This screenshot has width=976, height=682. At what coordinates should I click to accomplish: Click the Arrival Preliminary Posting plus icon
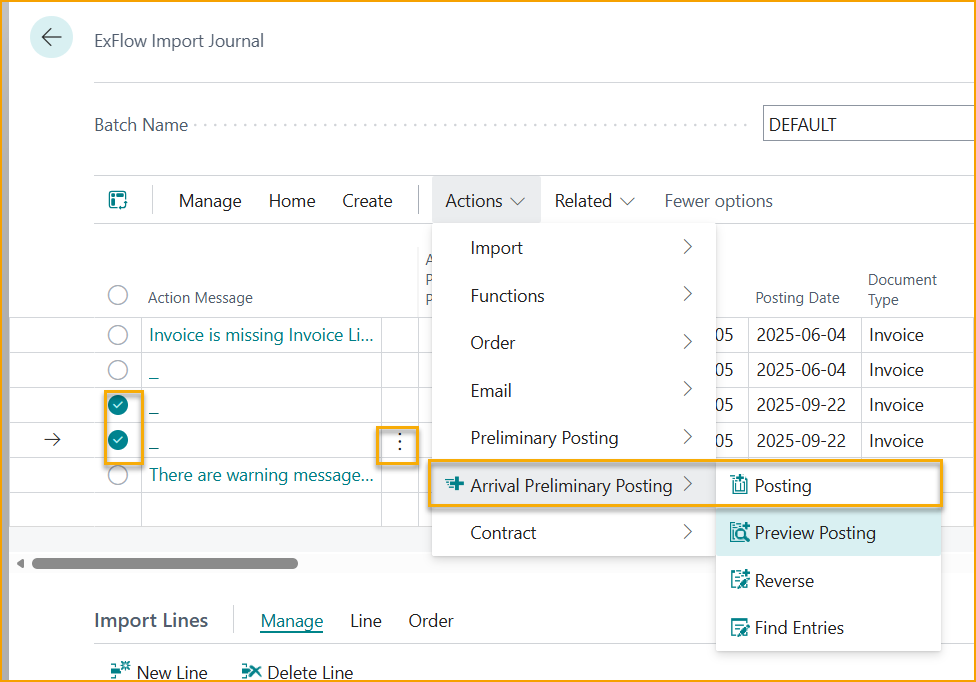point(454,483)
